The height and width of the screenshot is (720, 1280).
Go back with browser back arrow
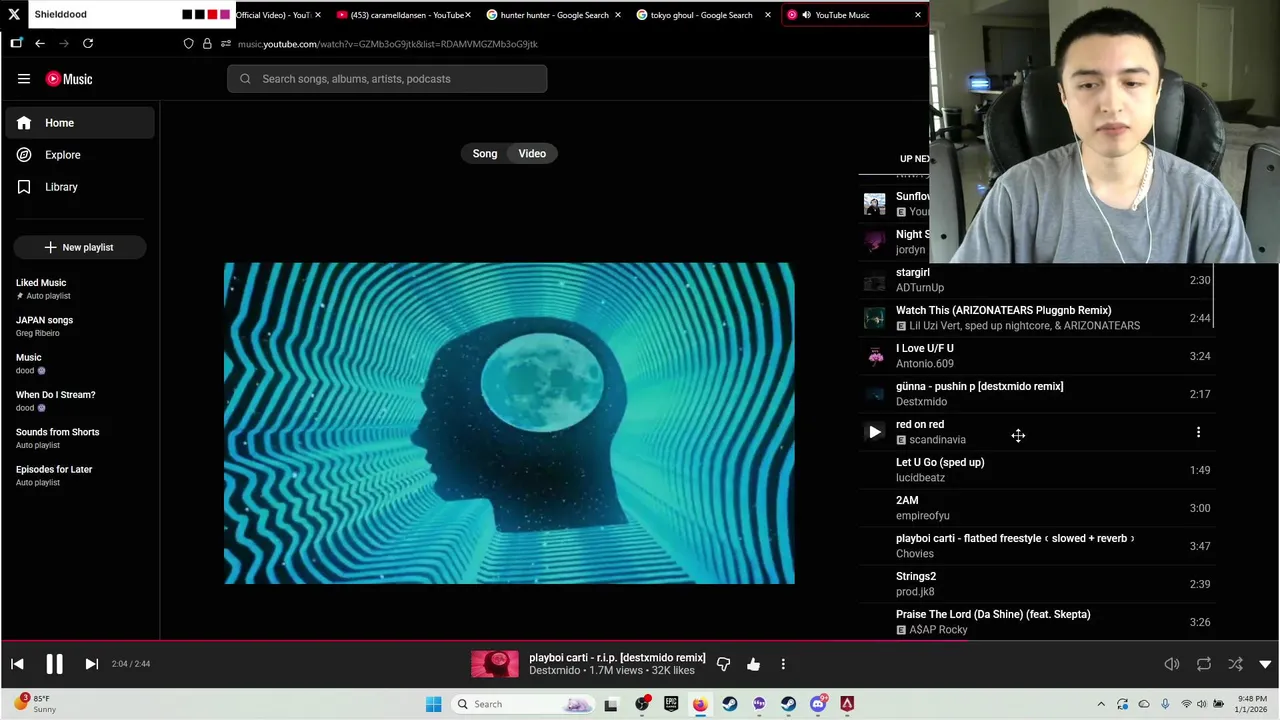coord(40,43)
